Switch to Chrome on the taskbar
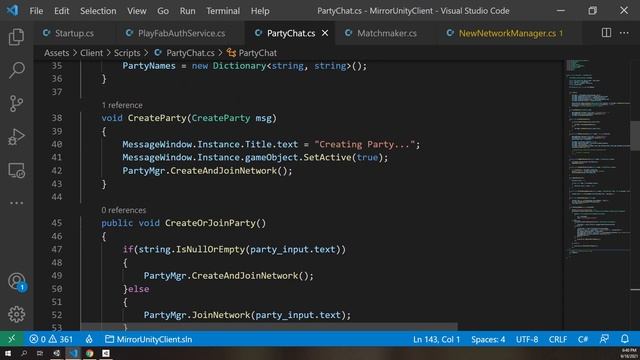The image size is (640, 360). [x=89, y=353]
